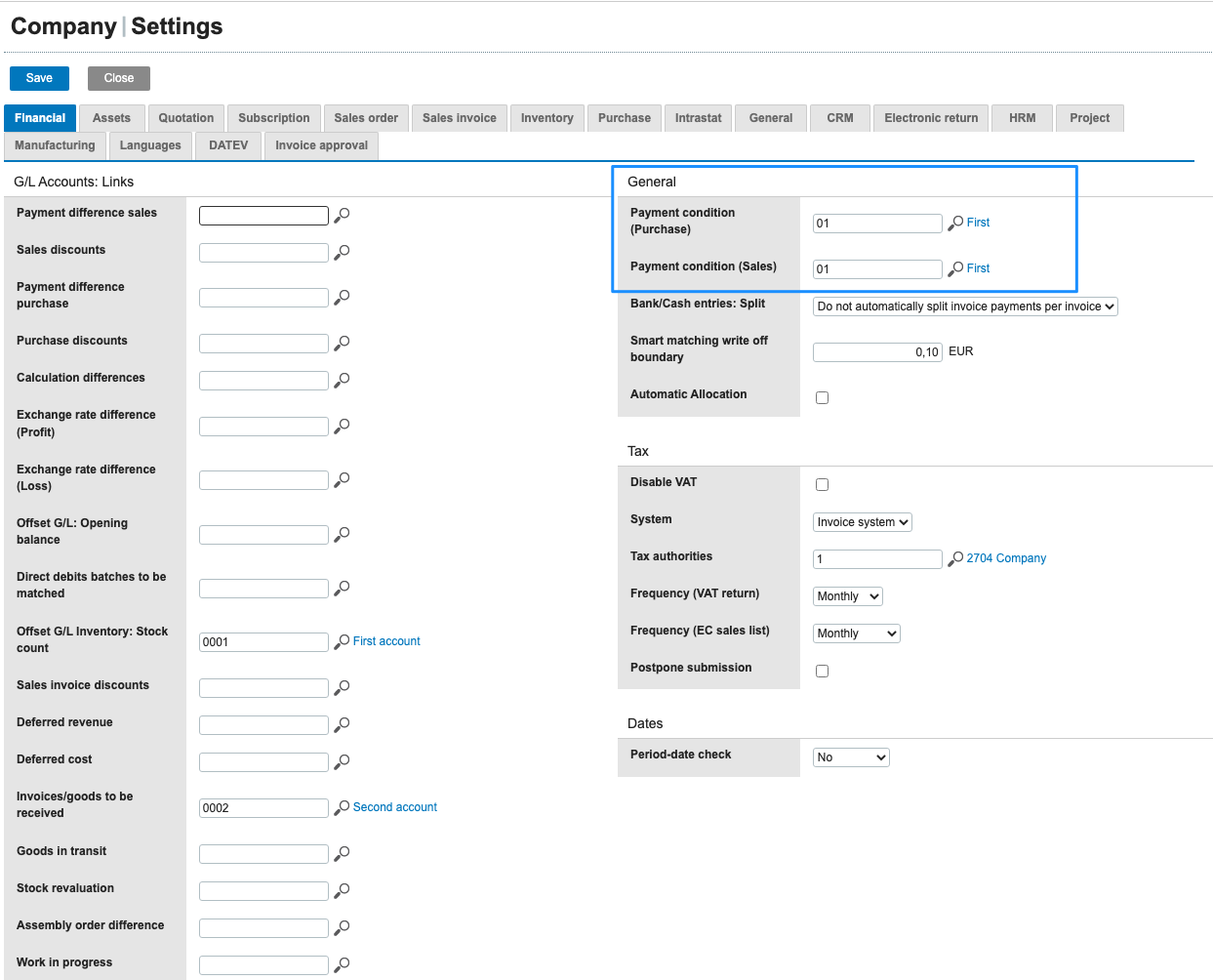Screen dimensions: 1213x980
Task: Open lookup for Invoices/goods to be received
Action: tap(342, 807)
